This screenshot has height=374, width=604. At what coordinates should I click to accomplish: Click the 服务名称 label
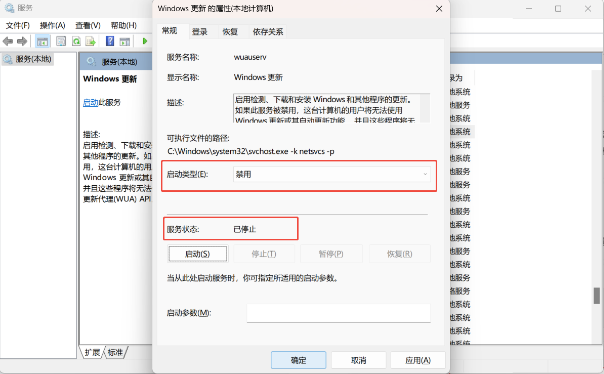click(183, 57)
